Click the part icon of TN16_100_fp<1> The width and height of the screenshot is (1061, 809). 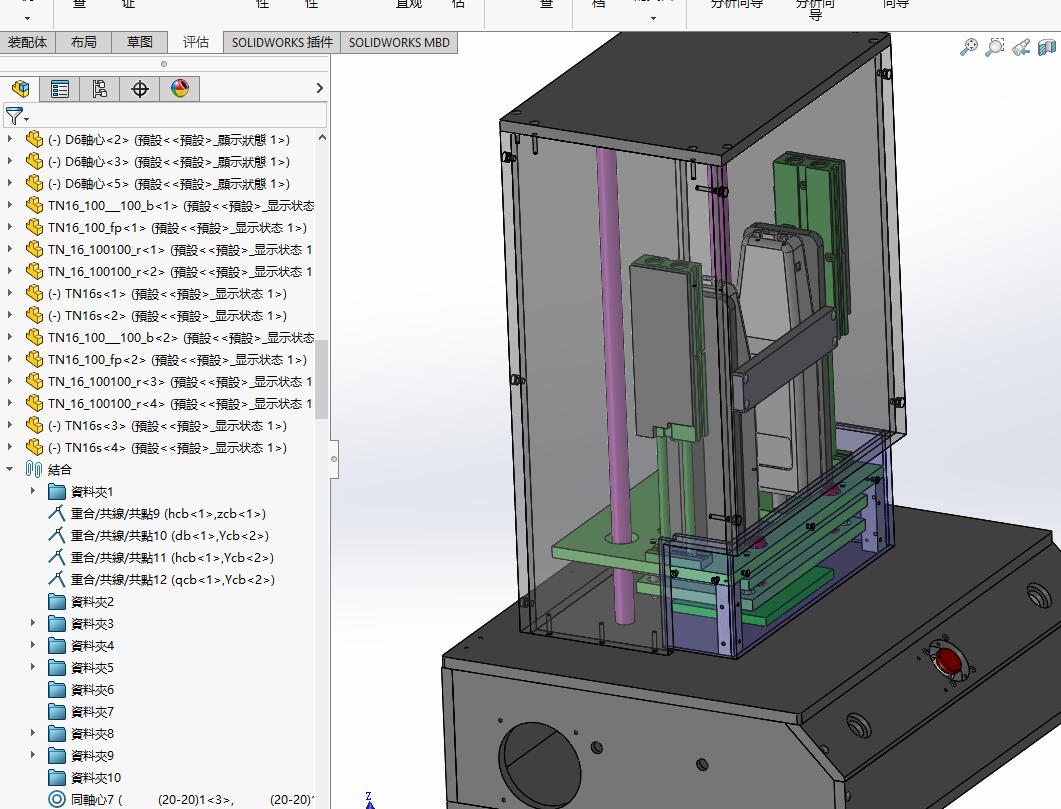coord(35,227)
